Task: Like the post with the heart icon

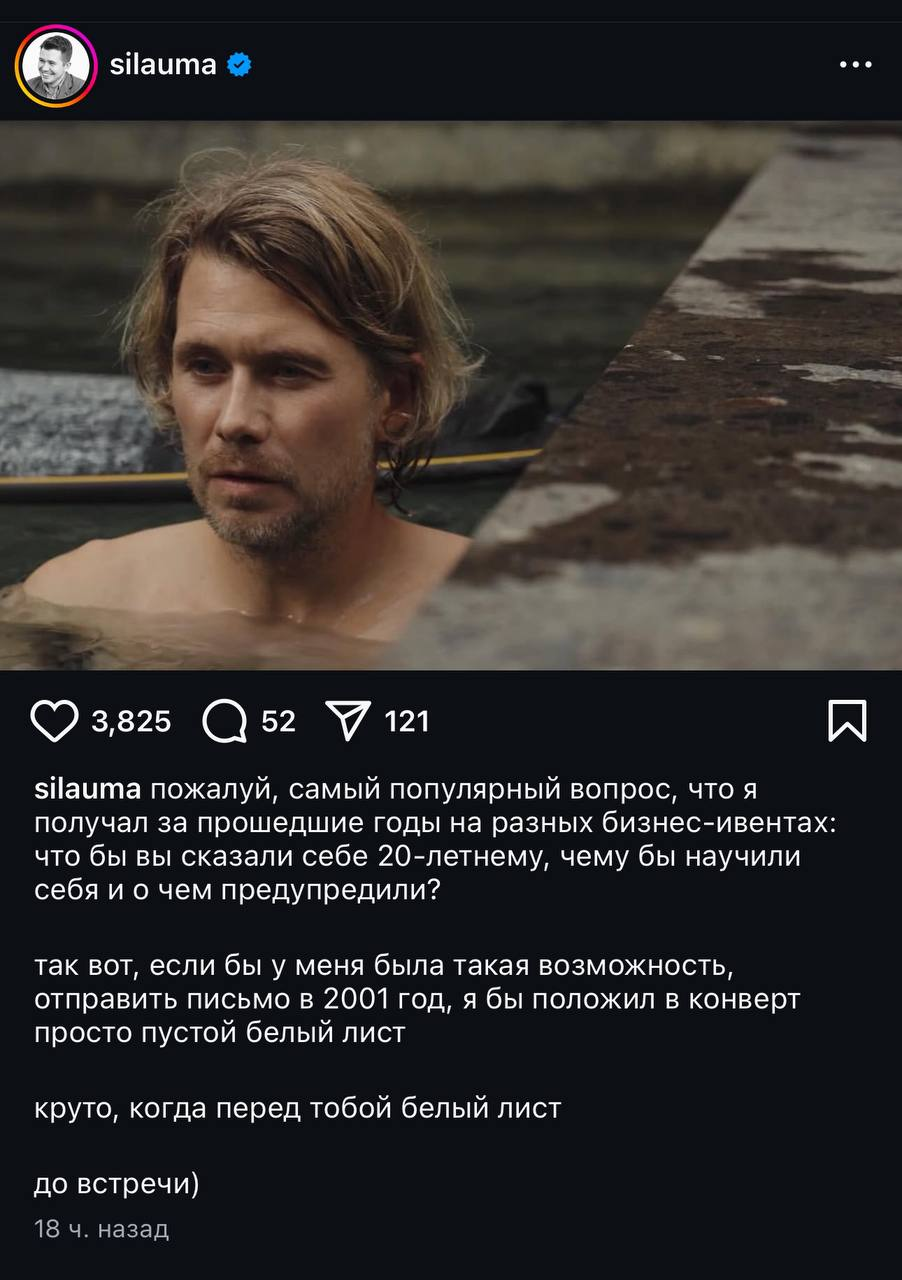Action: pyautogui.click(x=54, y=721)
